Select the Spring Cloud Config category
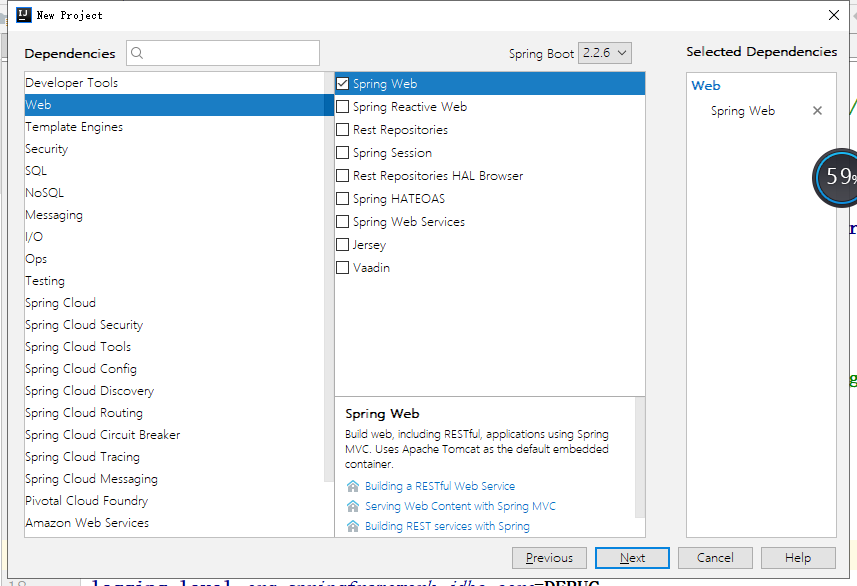This screenshot has height=586, width=857. click(80, 368)
